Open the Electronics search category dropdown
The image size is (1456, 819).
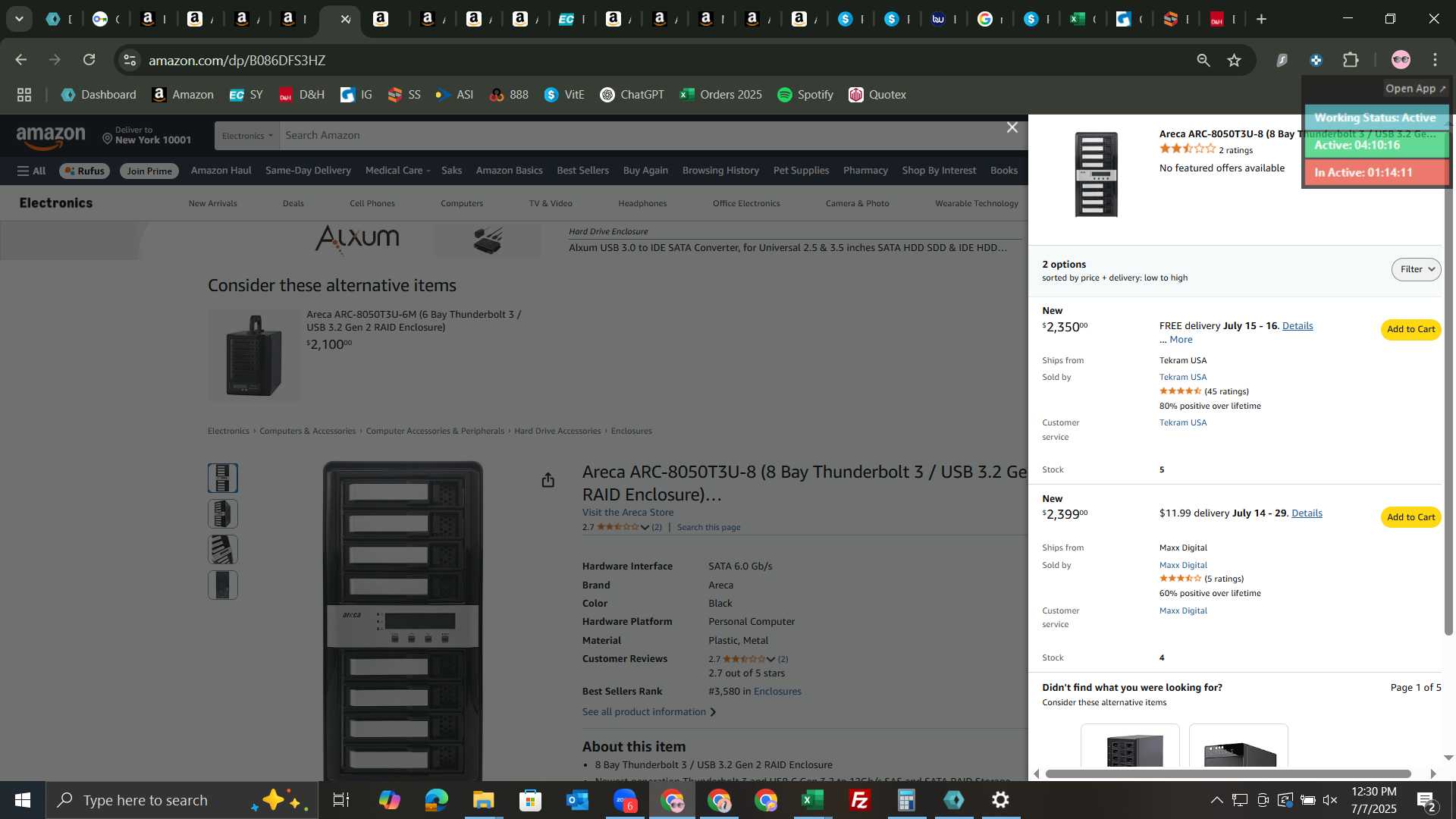tap(247, 136)
